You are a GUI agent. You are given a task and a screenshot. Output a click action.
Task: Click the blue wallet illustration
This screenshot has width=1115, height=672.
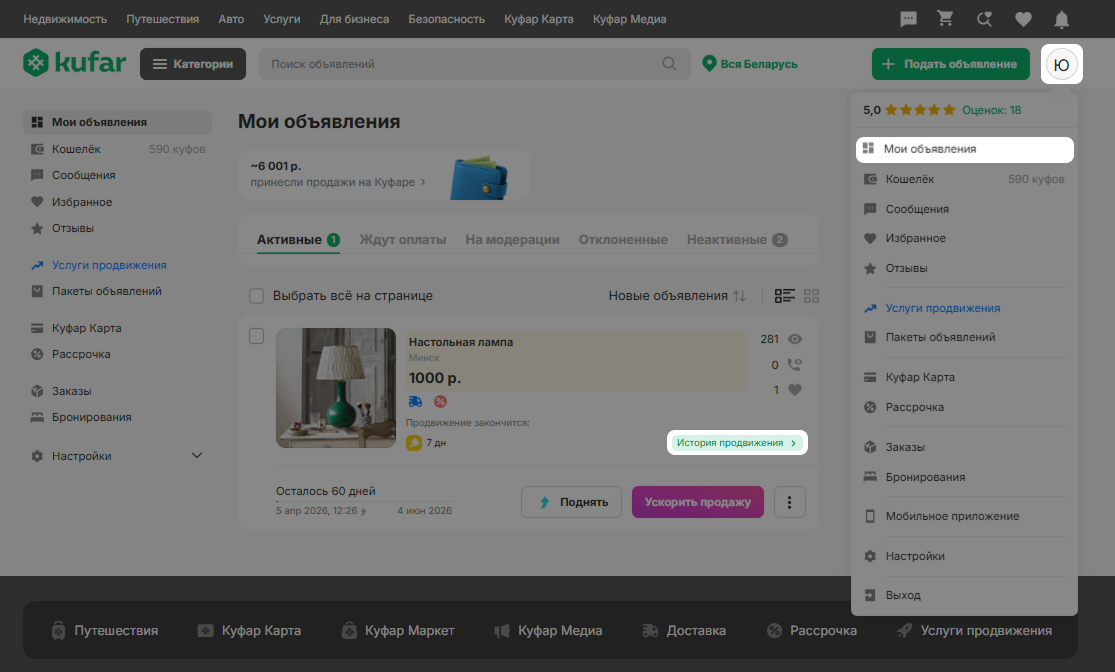[479, 178]
